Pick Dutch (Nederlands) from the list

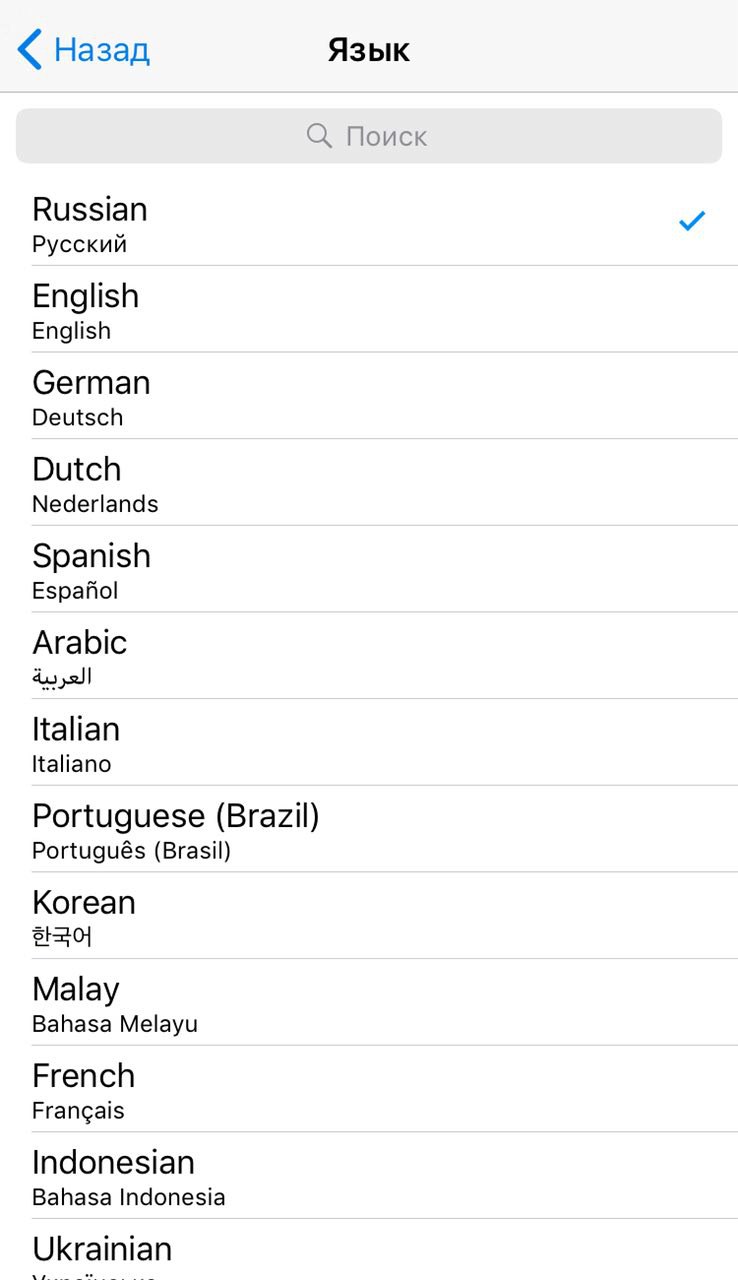pyautogui.click(x=369, y=483)
